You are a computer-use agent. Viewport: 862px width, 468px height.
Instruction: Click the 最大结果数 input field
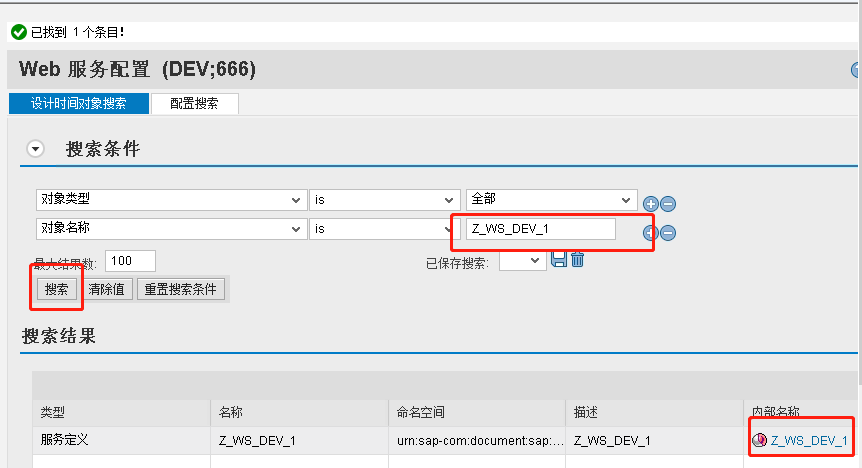point(130,261)
